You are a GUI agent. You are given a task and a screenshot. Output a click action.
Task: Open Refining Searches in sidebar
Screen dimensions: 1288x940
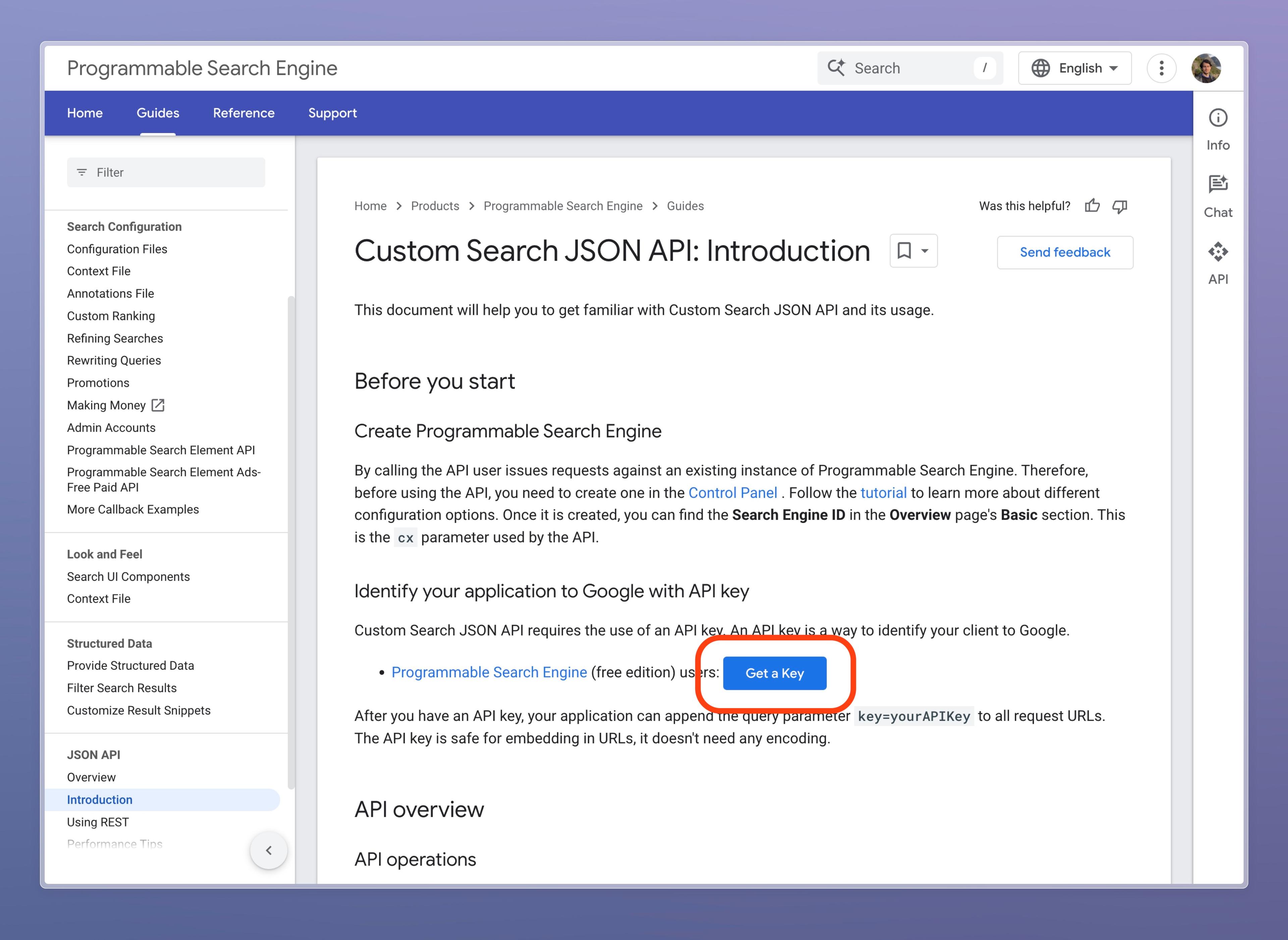(115, 338)
